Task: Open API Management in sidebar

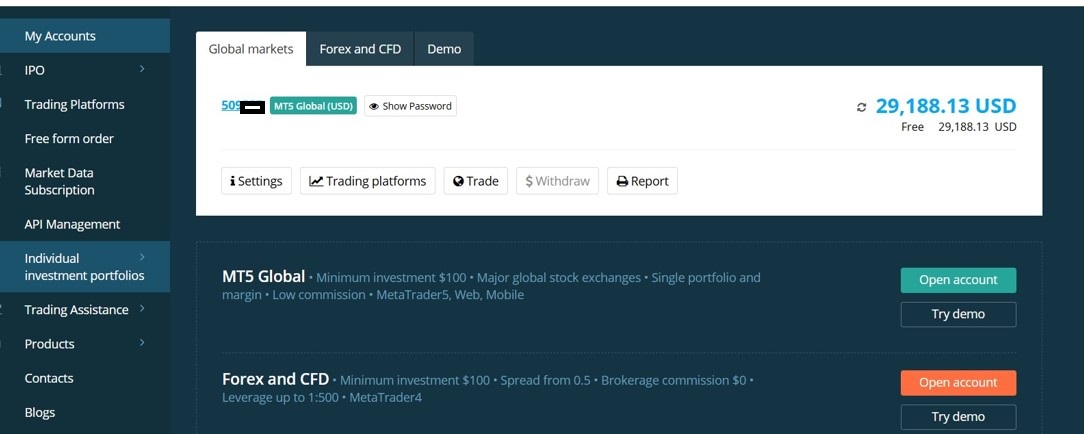Action: (72, 224)
